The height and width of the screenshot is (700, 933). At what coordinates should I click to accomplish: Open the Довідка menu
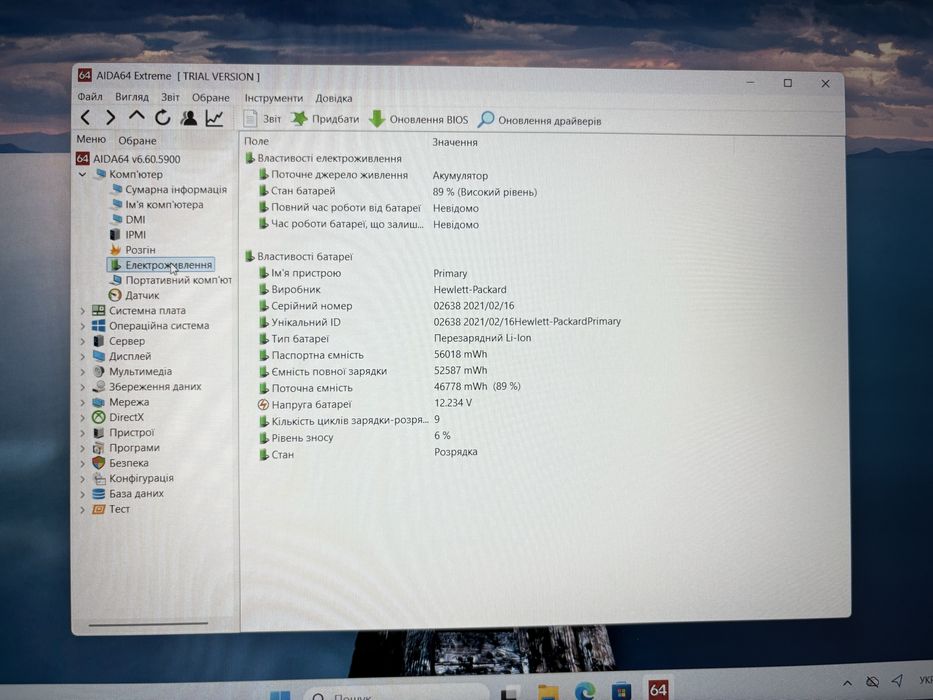334,98
